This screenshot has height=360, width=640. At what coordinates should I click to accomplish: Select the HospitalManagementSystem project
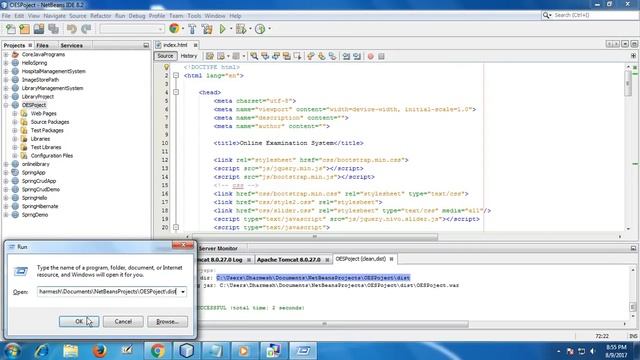click(53, 71)
